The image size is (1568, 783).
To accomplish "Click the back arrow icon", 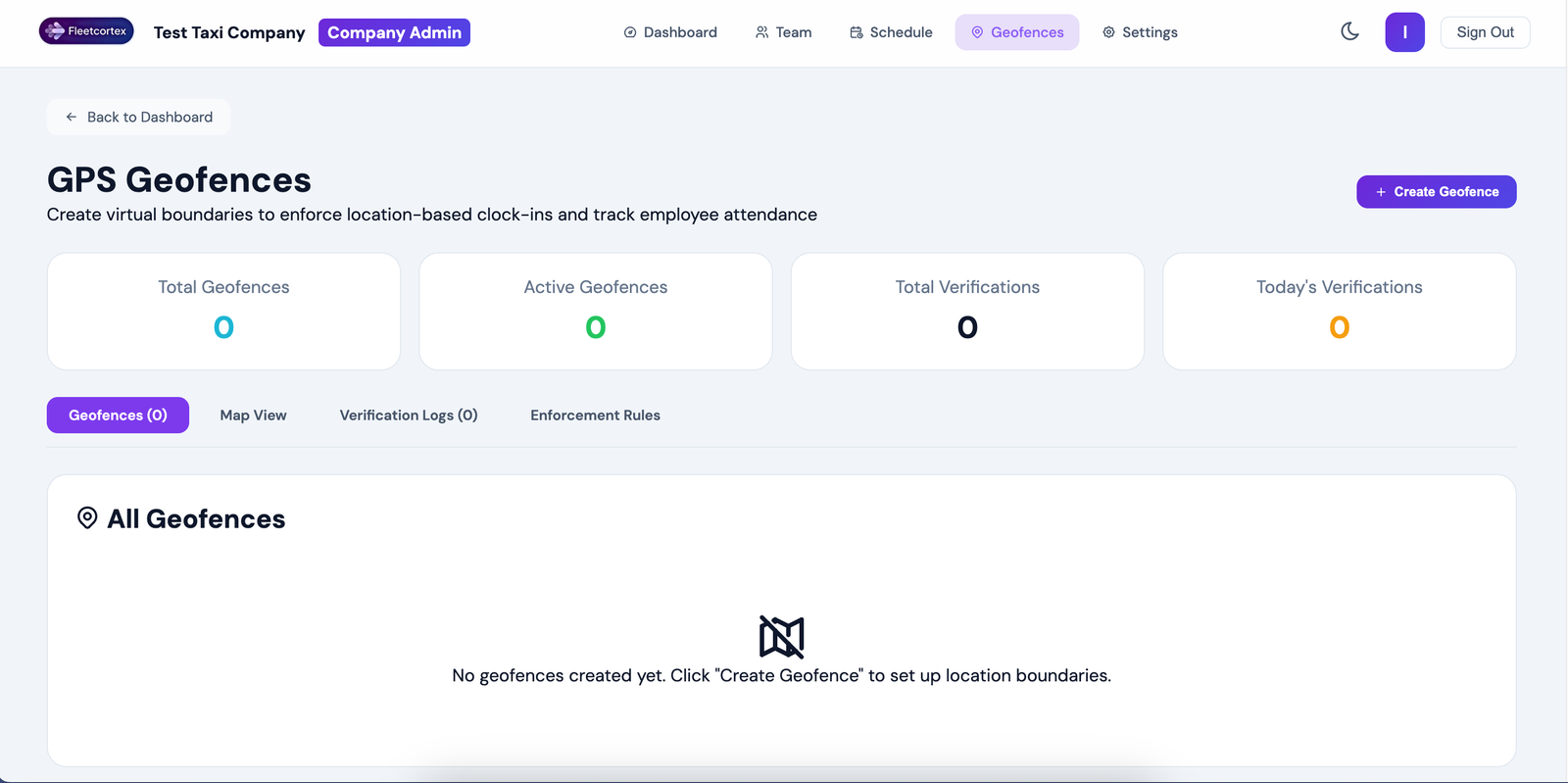I will [x=72, y=117].
